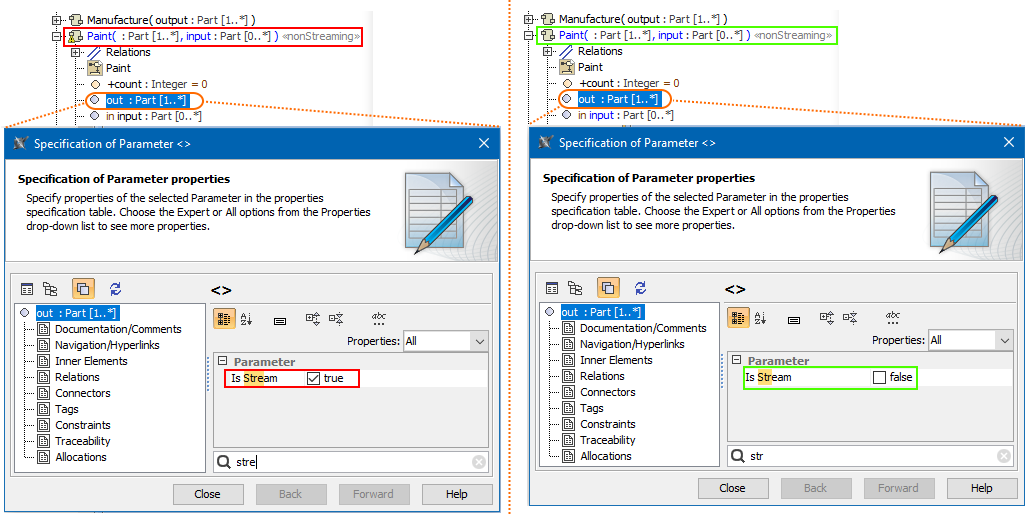Screen dimensions: 1026x515
Task: Open Properties dropdown in left dialog
Action: tap(479, 341)
